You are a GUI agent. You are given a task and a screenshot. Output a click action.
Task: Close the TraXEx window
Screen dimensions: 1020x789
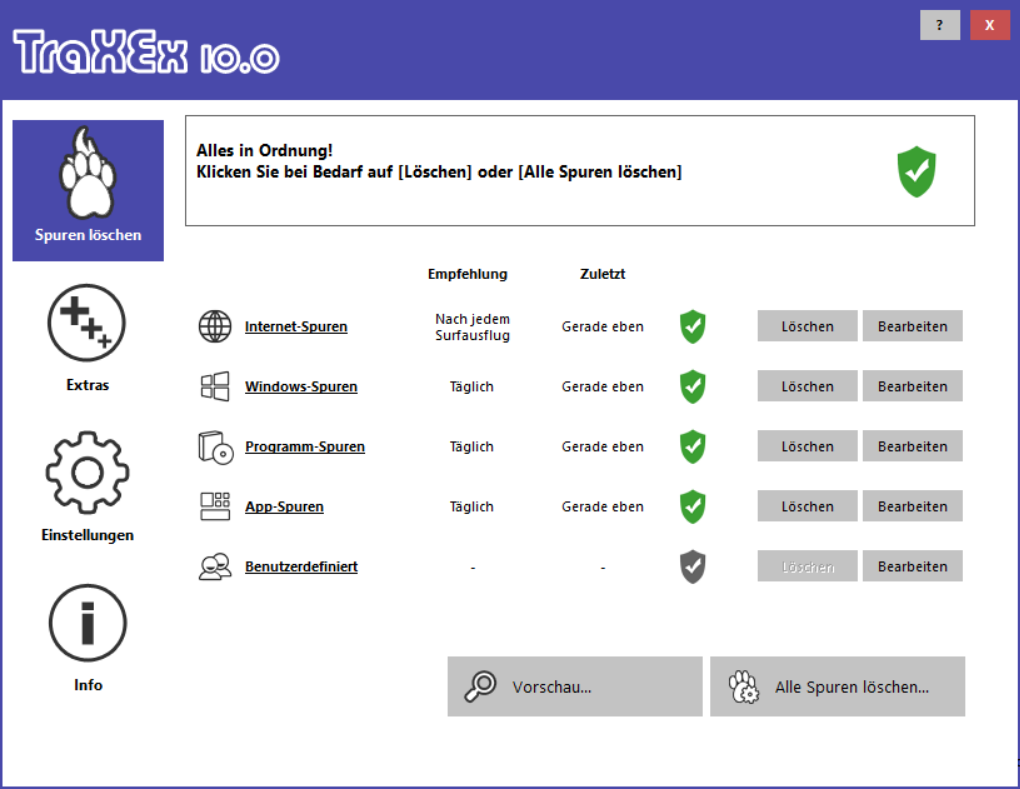[x=989, y=25]
